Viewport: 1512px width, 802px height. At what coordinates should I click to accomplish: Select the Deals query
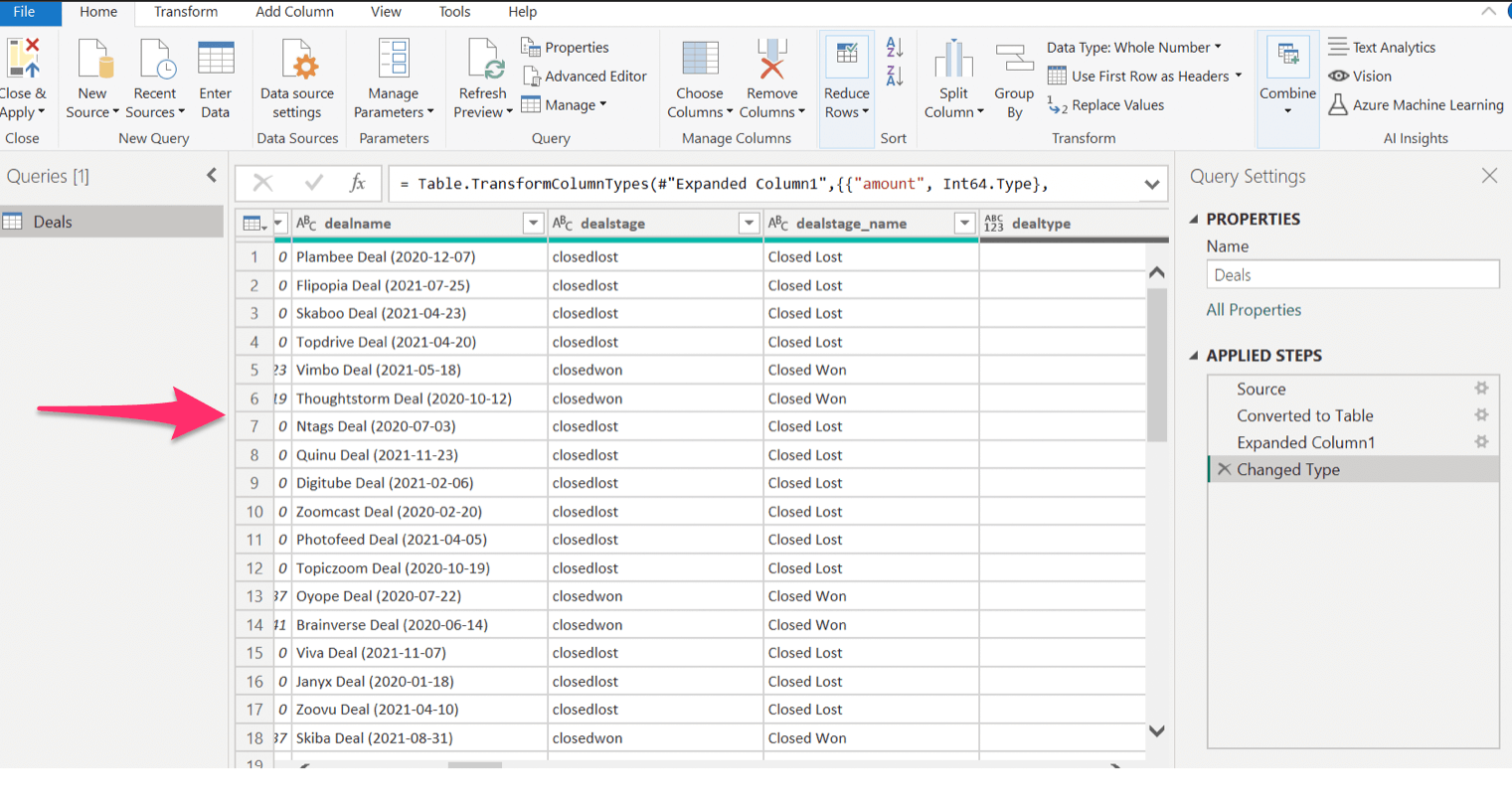(x=111, y=222)
